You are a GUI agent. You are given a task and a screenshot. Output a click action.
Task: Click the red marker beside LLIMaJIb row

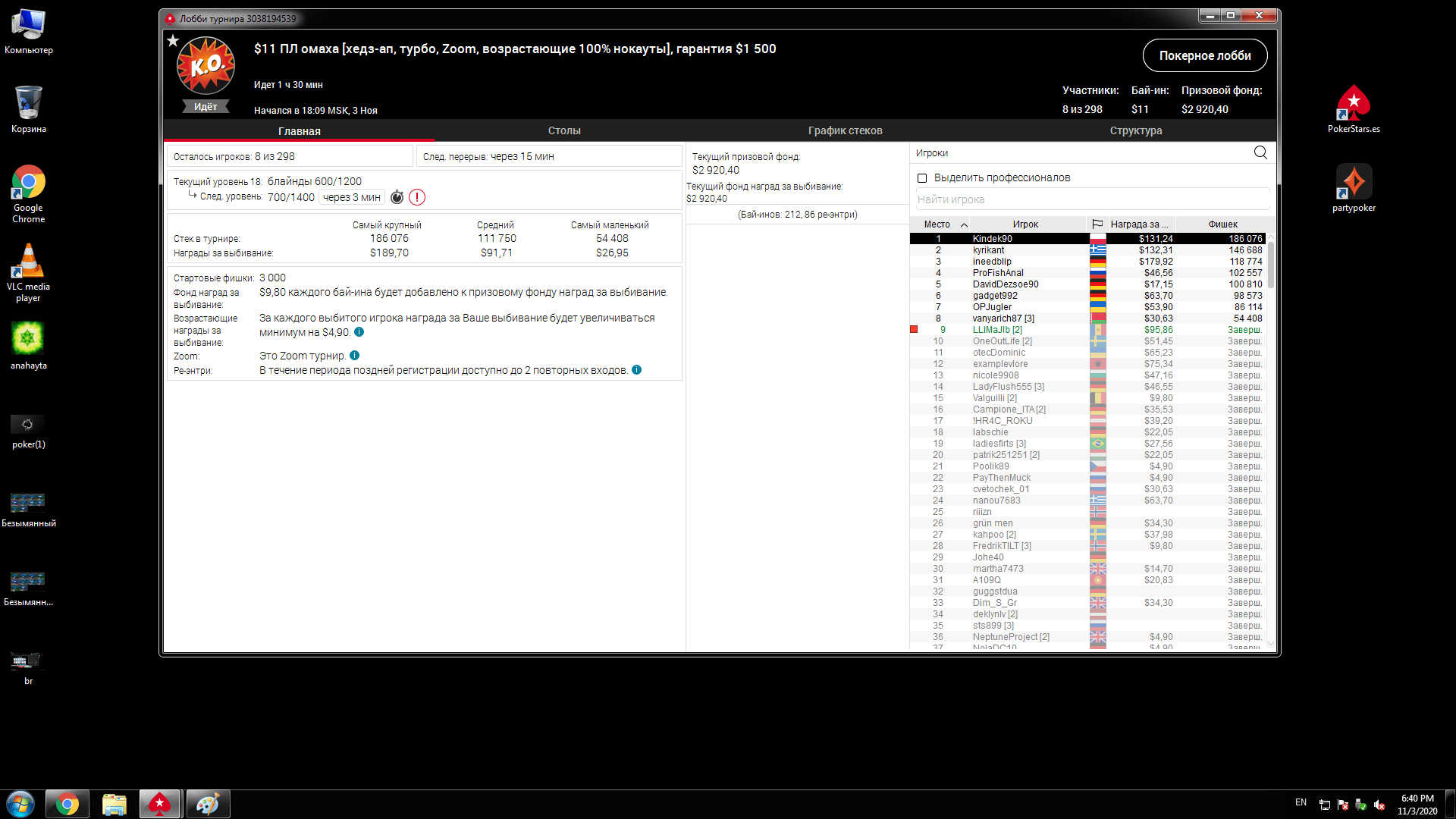pyautogui.click(x=914, y=329)
